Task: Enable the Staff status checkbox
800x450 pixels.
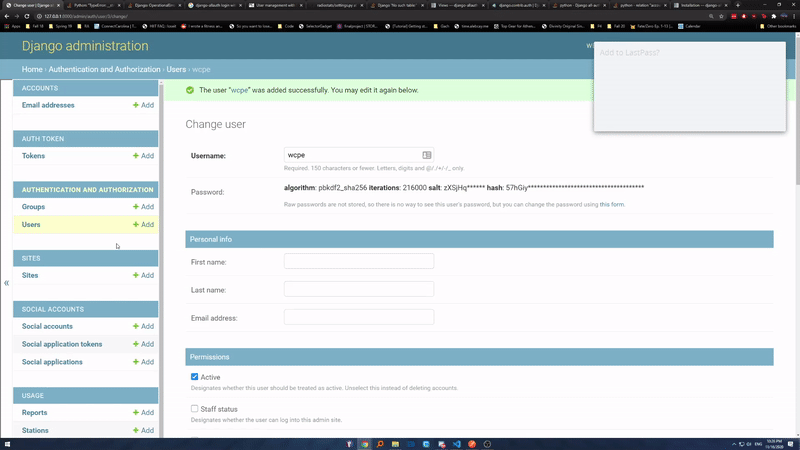Action: tap(194, 409)
